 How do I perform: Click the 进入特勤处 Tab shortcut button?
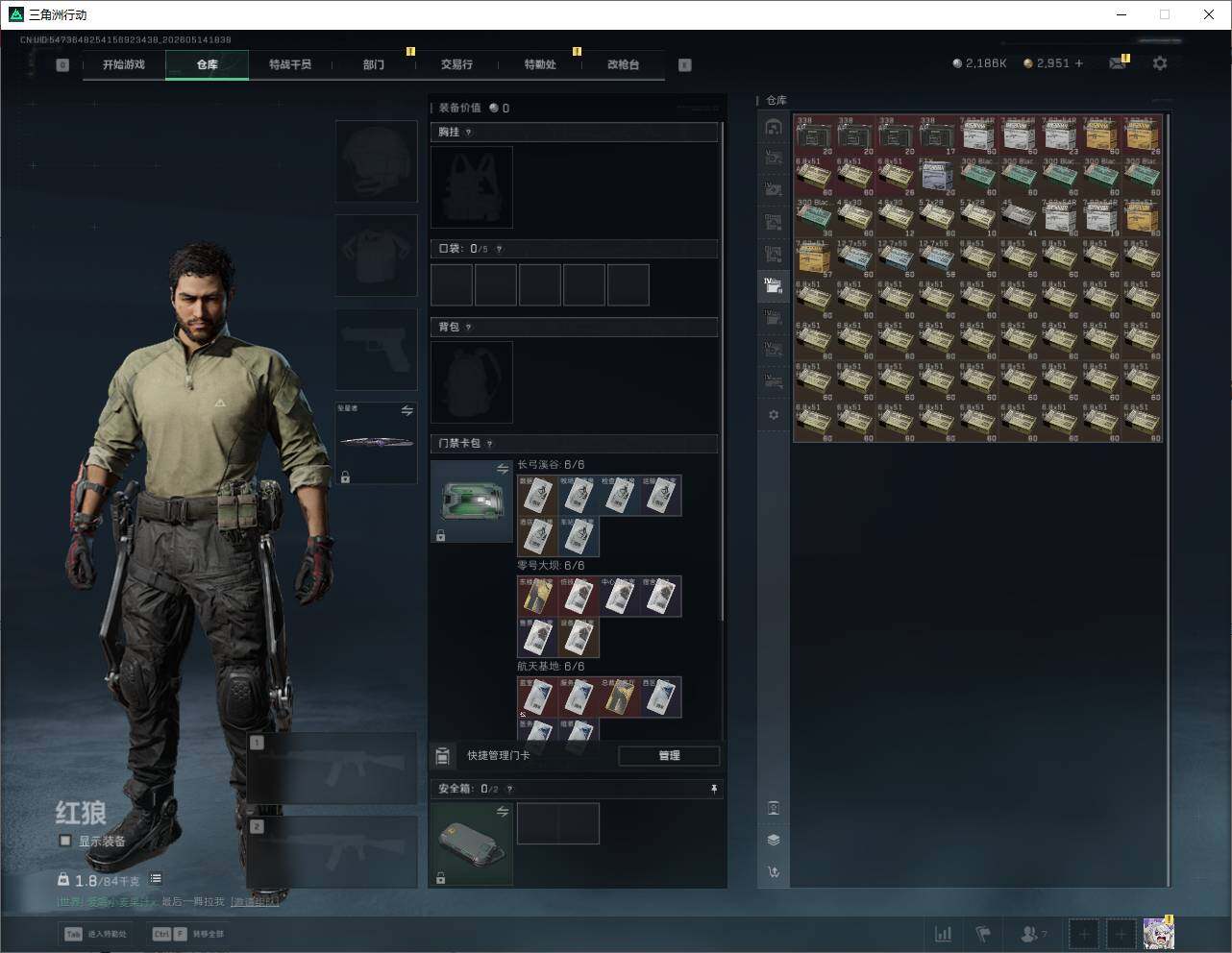click(95, 934)
